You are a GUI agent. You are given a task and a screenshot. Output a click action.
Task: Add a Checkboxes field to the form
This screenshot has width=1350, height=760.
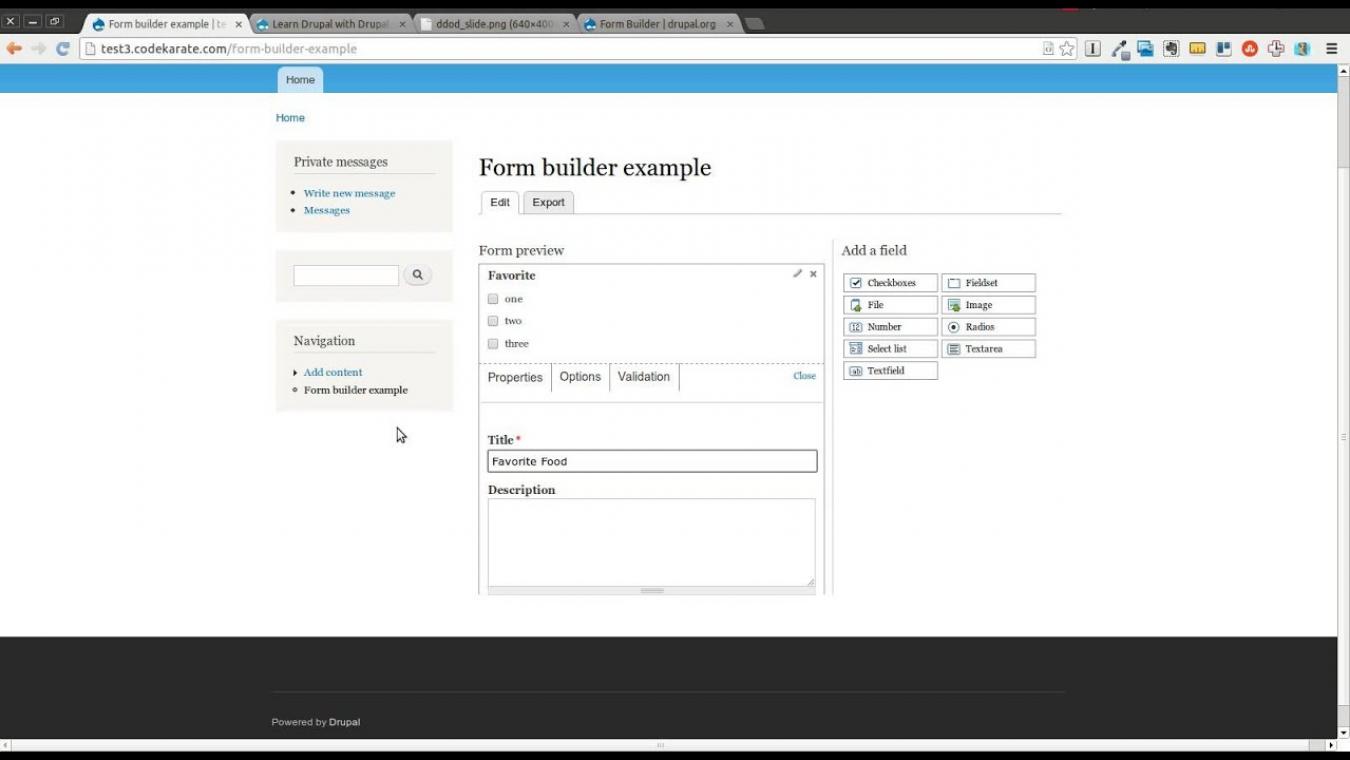890,283
